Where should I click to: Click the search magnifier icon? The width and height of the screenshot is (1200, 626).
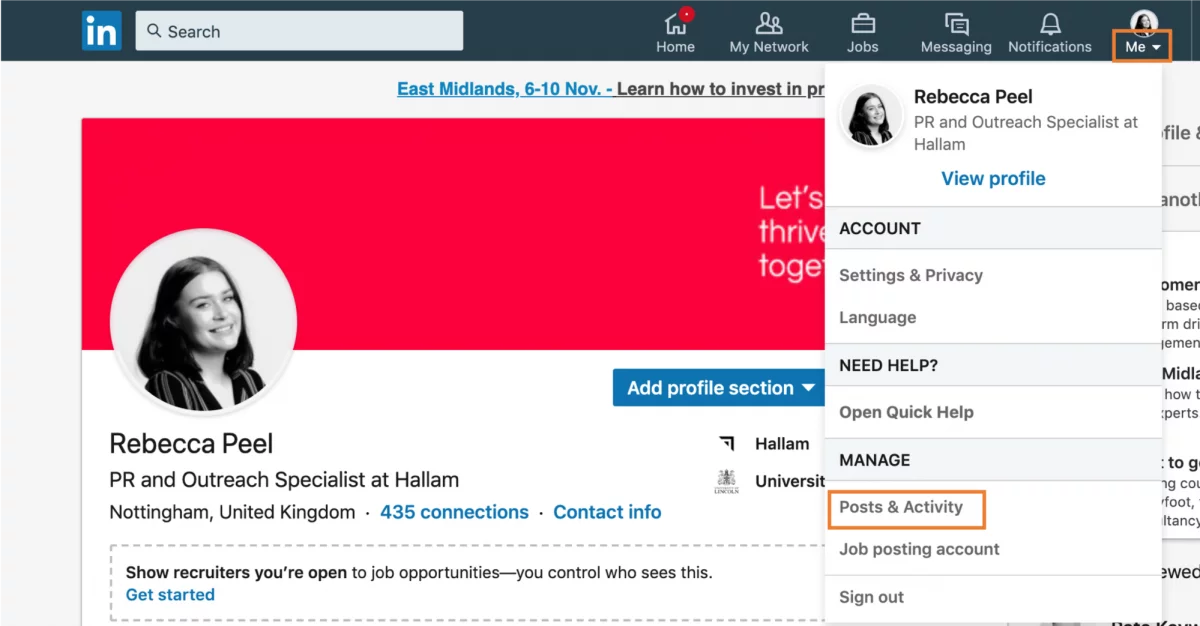(153, 31)
